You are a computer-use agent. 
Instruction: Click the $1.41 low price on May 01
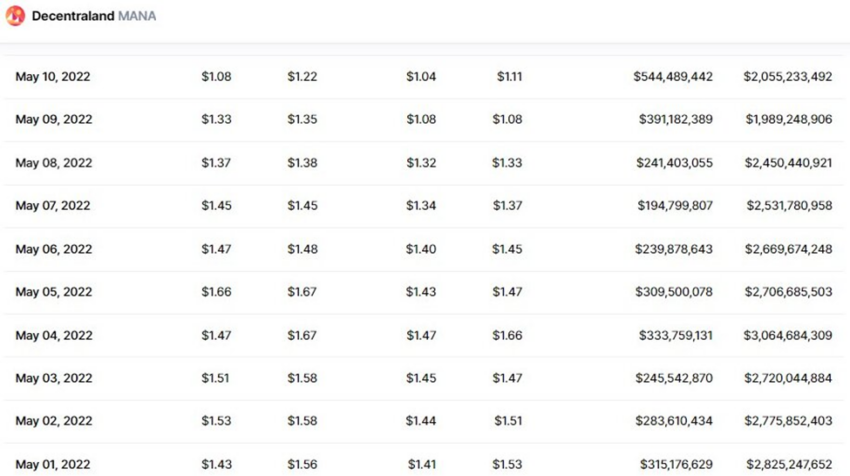coord(422,464)
